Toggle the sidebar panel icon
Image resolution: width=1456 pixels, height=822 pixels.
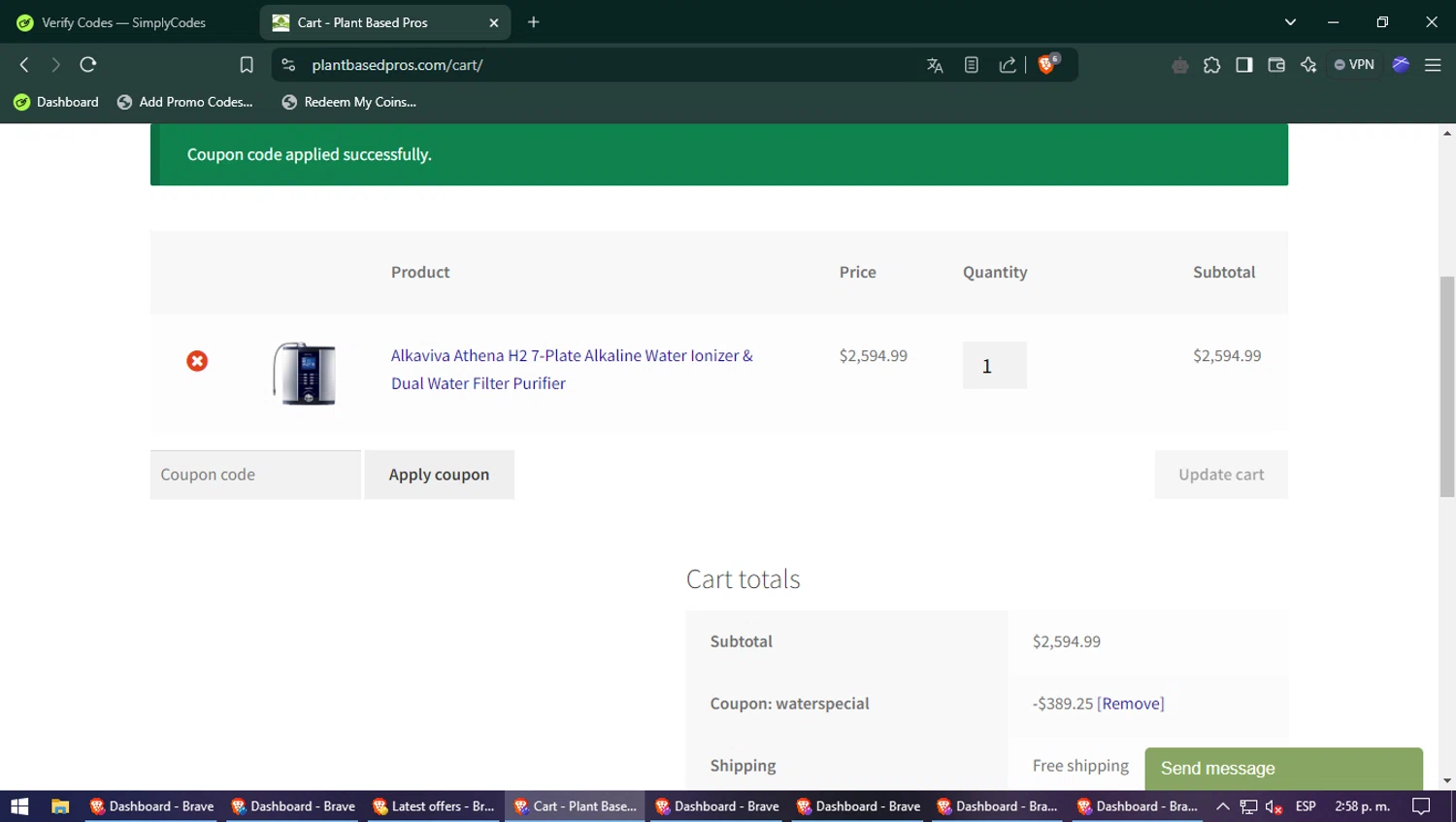click(1244, 65)
